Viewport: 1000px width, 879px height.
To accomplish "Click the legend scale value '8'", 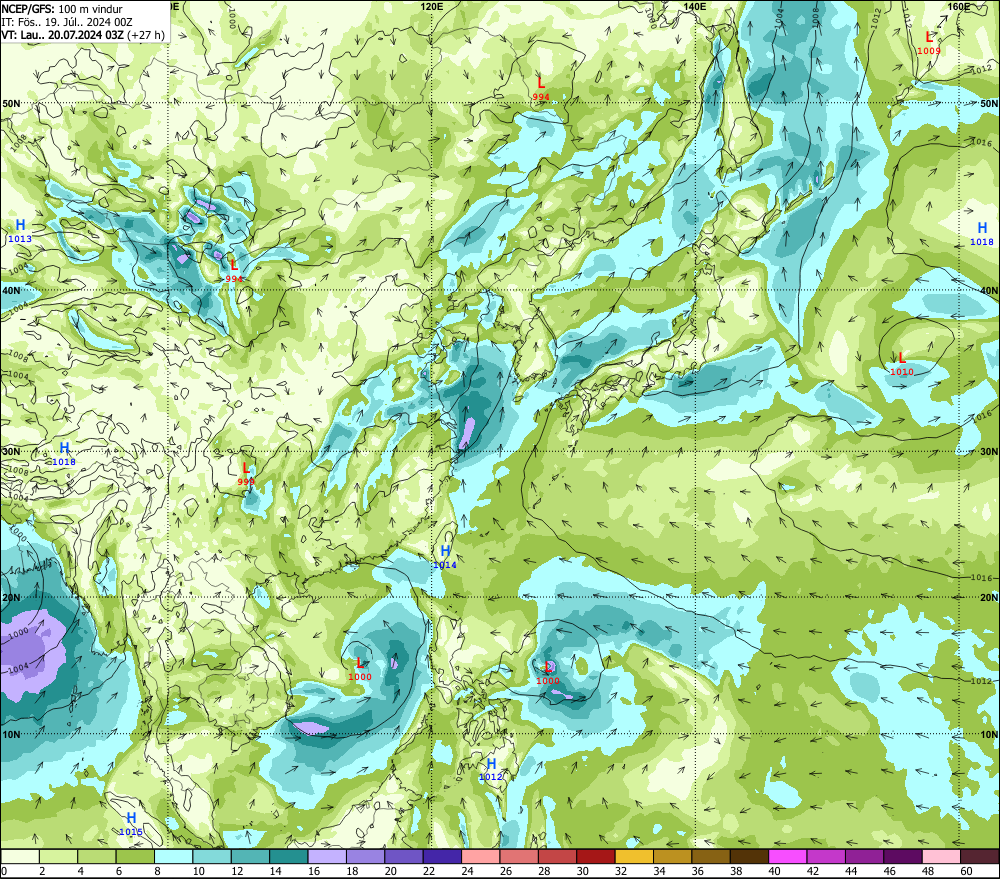I will pos(158,871).
